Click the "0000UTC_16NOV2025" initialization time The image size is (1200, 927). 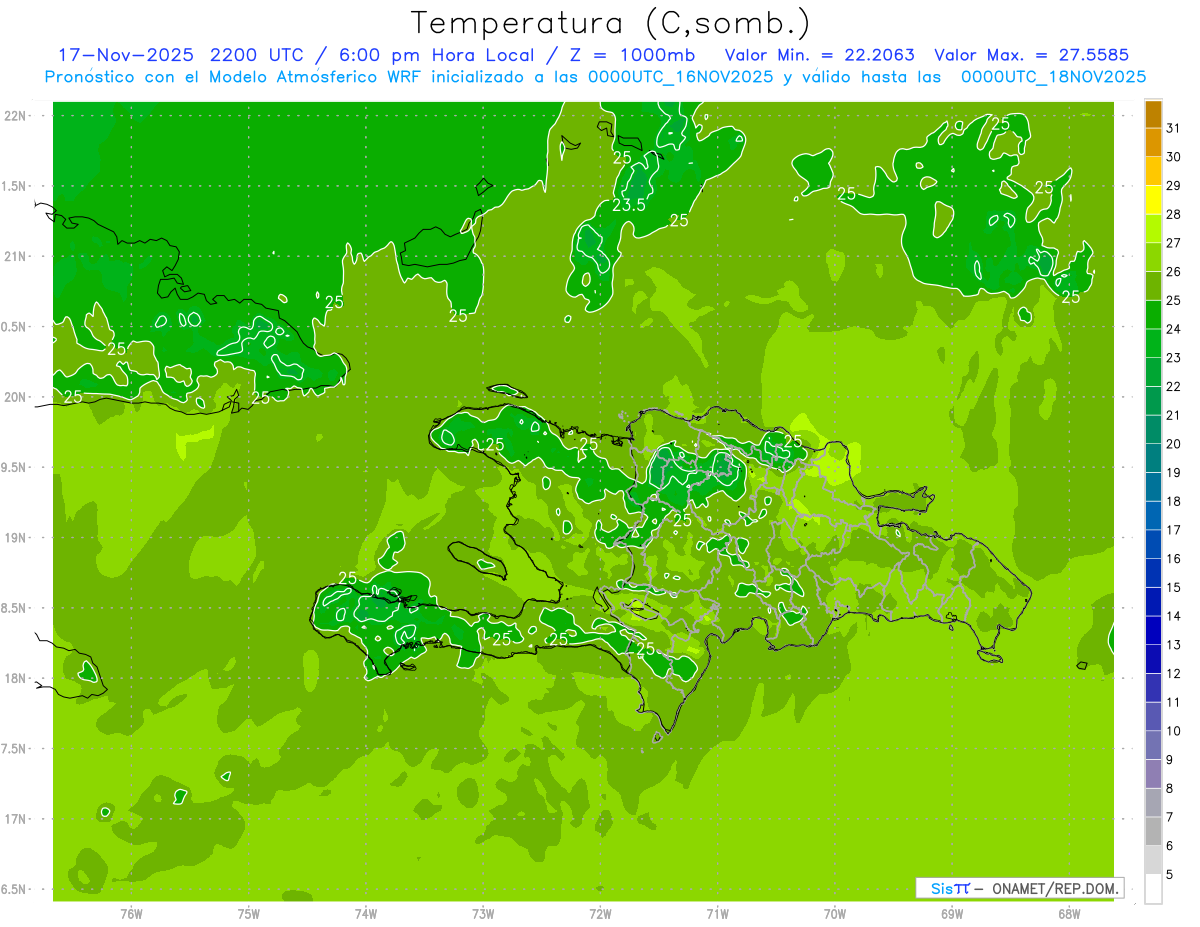[681, 77]
